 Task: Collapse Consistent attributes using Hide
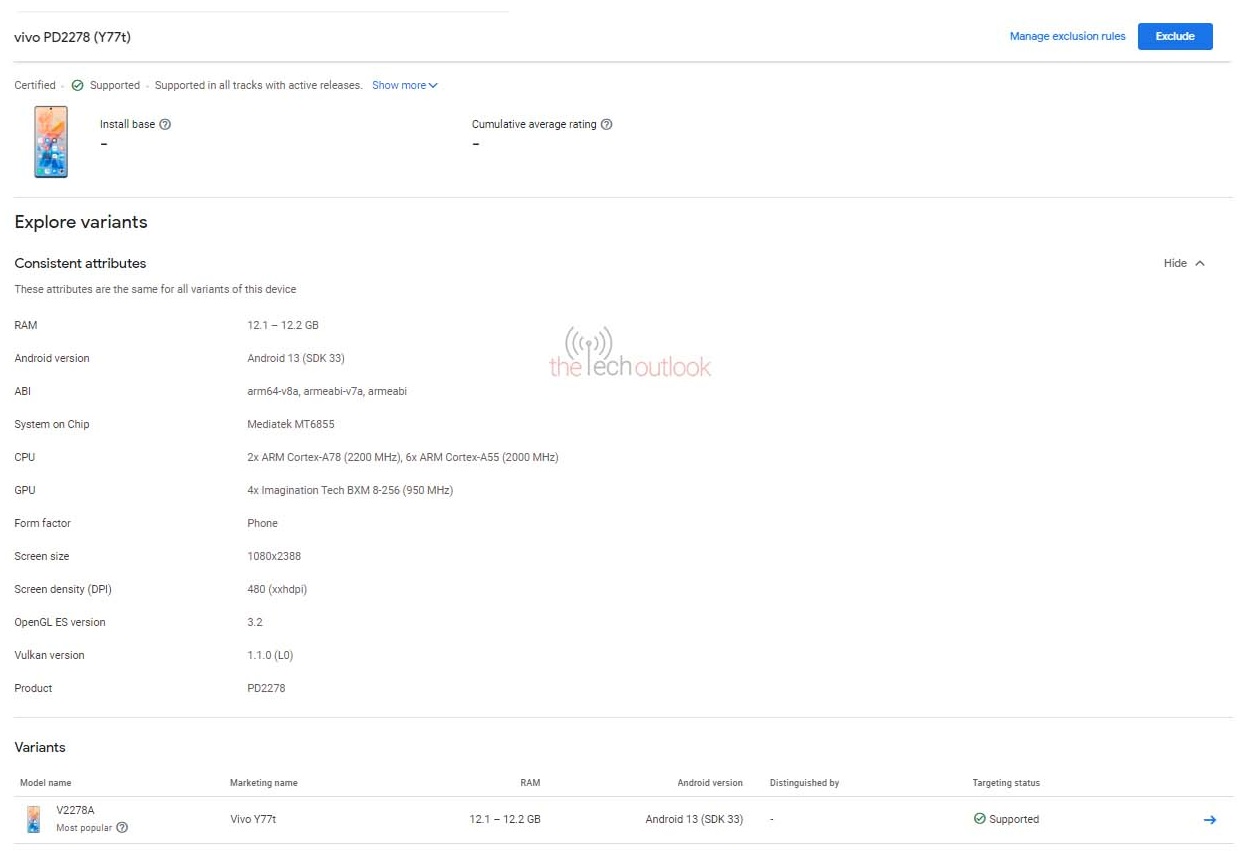coord(1184,263)
